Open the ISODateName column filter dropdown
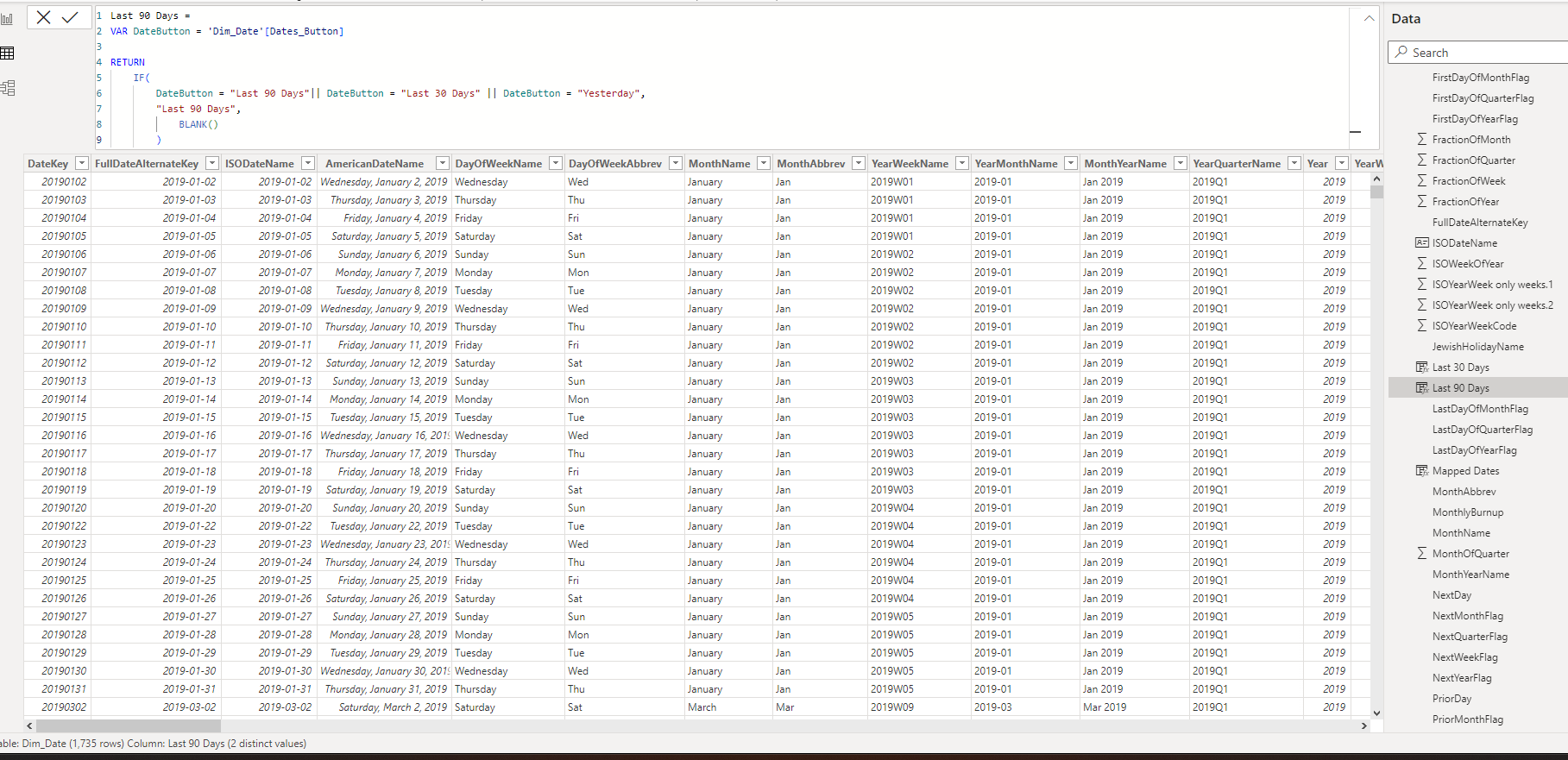The height and width of the screenshot is (760, 1568). 308,163
